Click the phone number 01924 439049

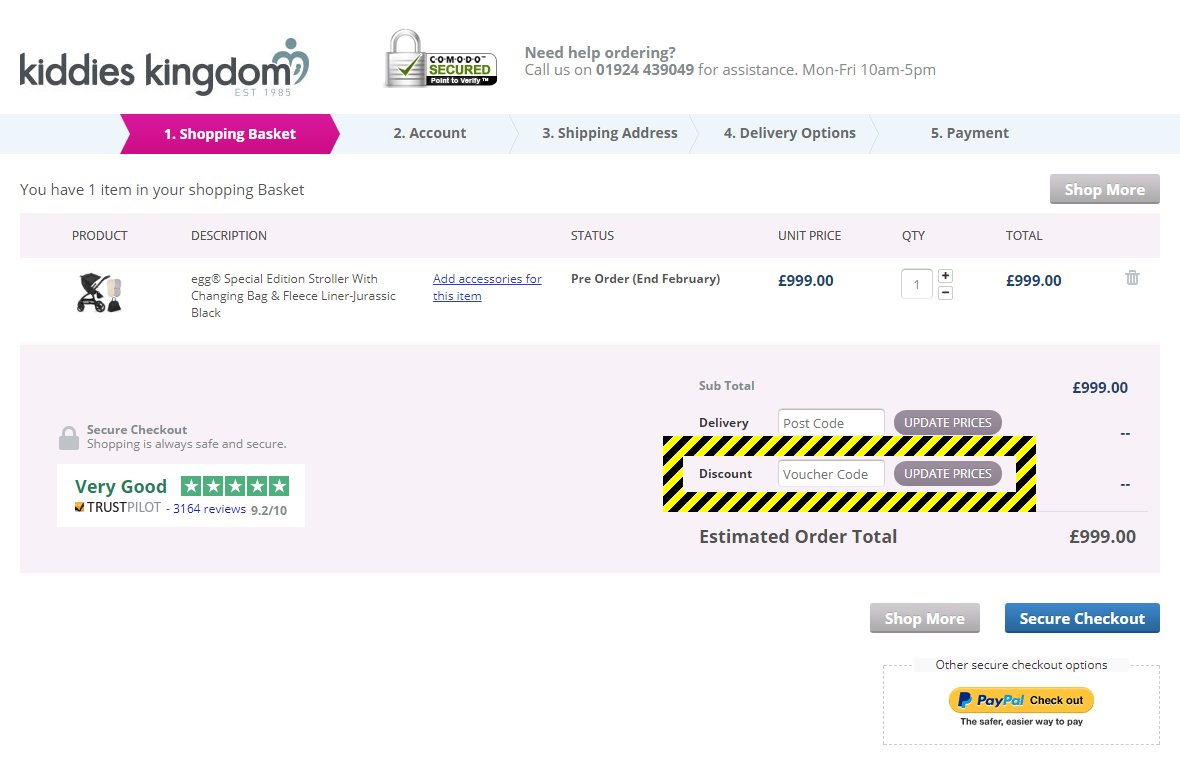click(x=645, y=70)
